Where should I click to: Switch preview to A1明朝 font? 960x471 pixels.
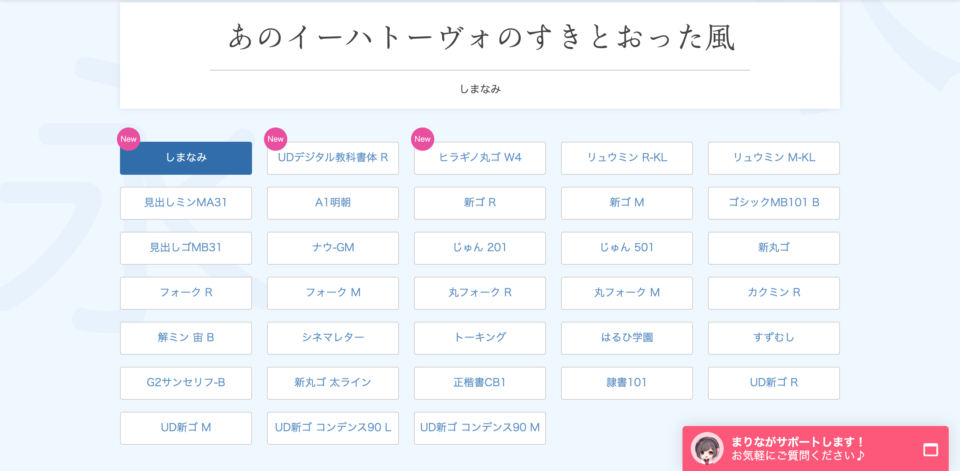coord(333,203)
